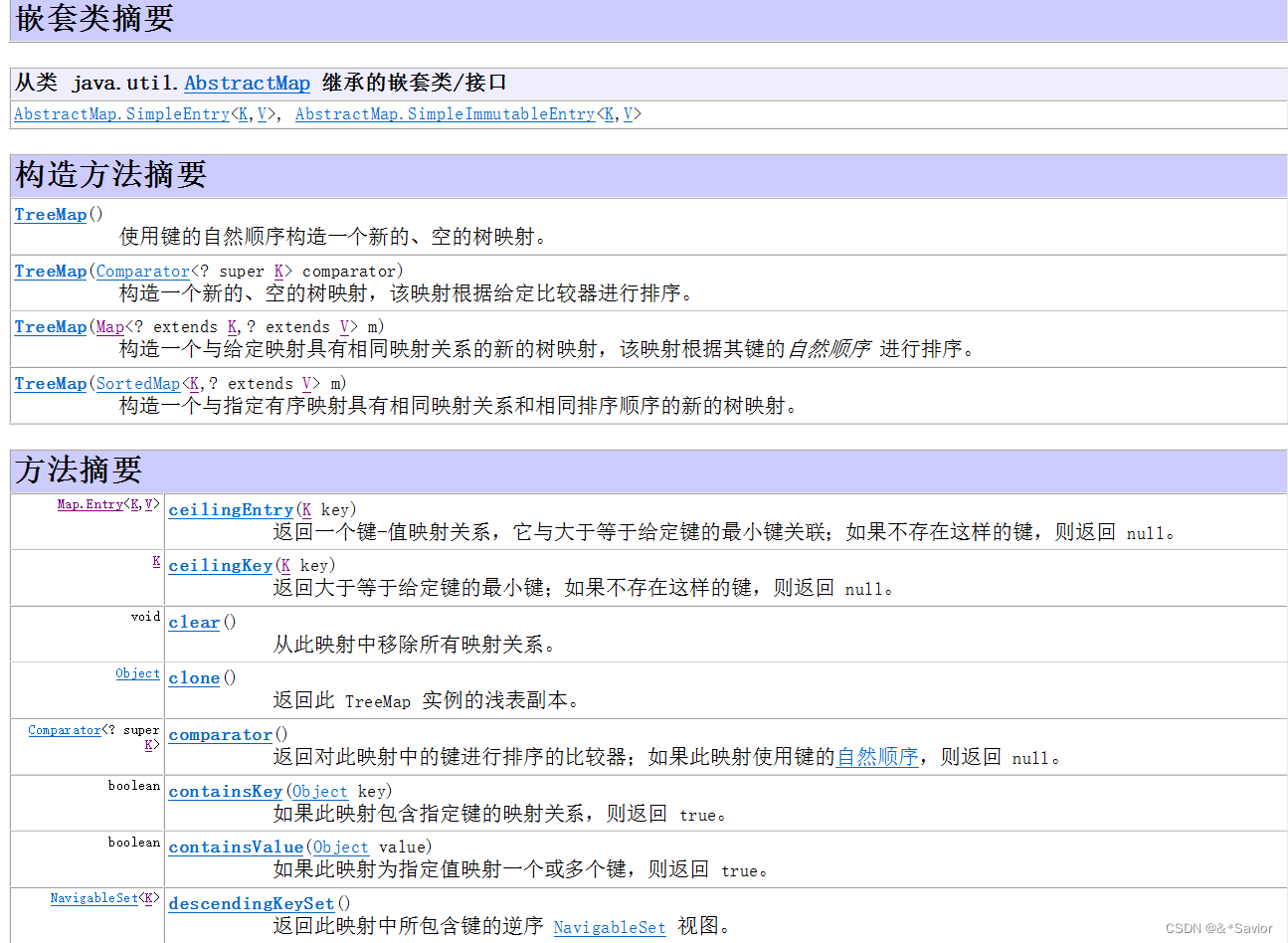The width and height of the screenshot is (1288, 943).
Task: Click the 嵌套类摘要 section heading
Action: pyautogui.click(x=95, y=18)
